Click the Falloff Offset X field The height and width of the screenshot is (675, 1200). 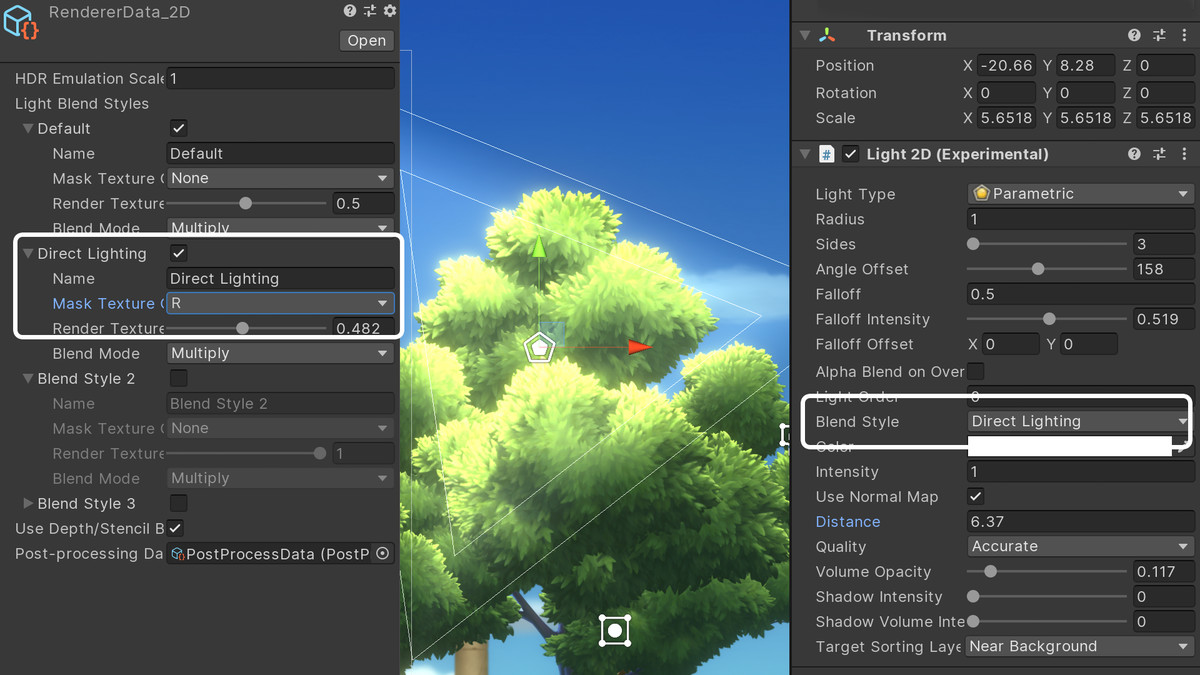1010,344
